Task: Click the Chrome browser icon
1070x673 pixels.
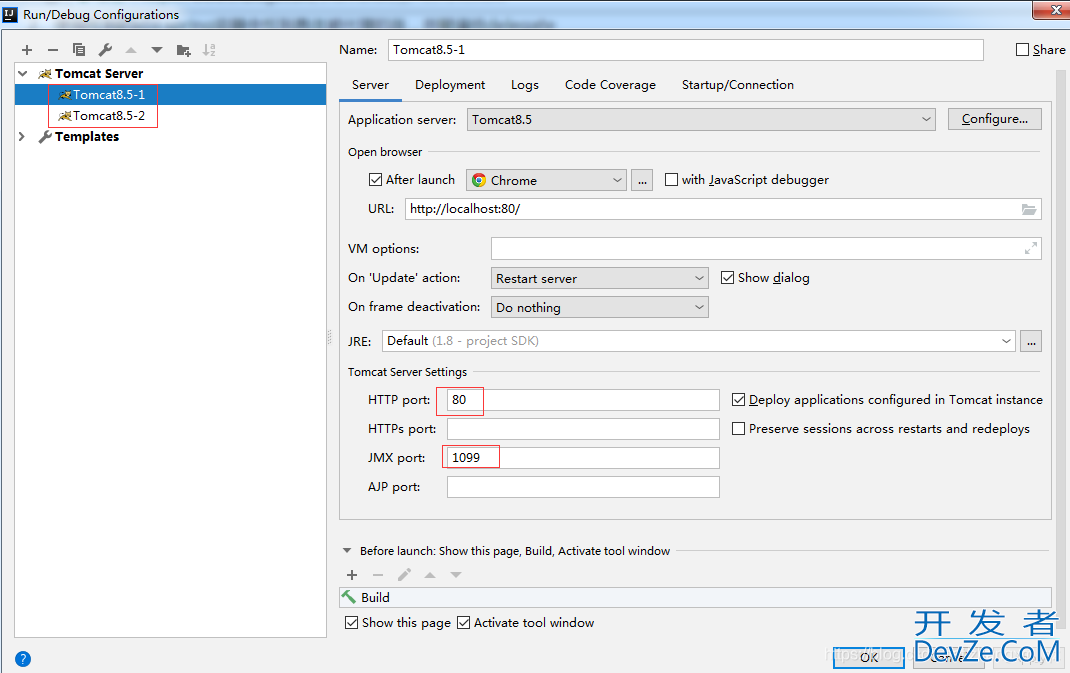Action: click(479, 180)
